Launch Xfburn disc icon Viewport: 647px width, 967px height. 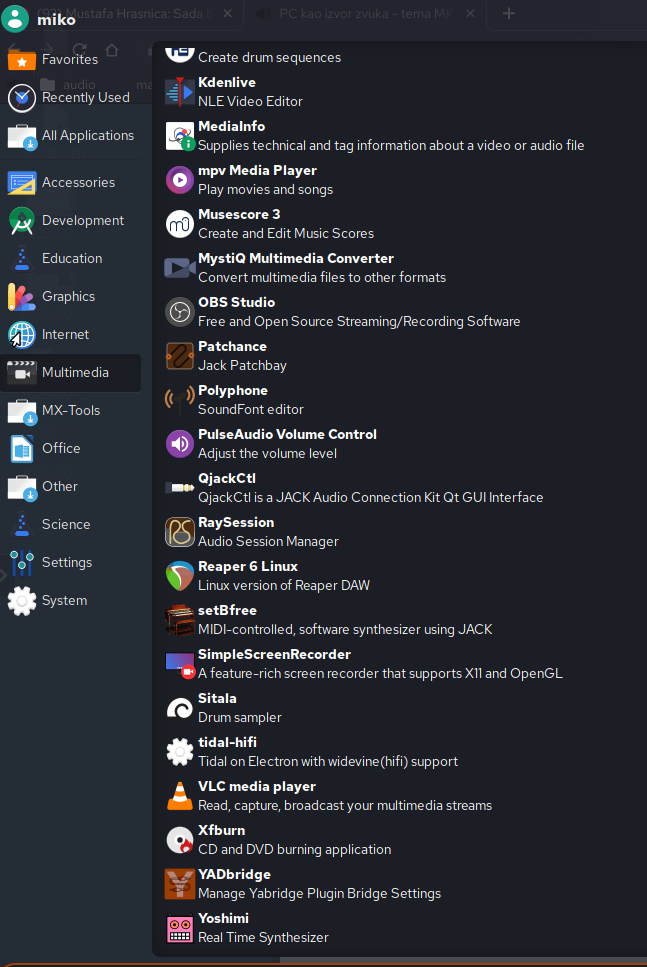tap(179, 840)
